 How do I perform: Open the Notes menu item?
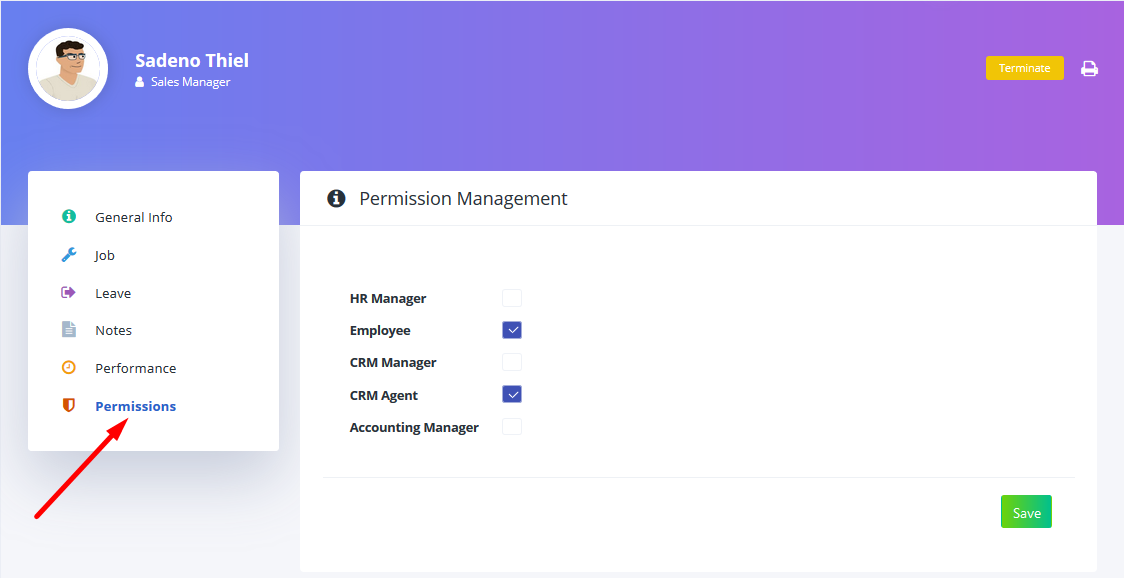(113, 331)
